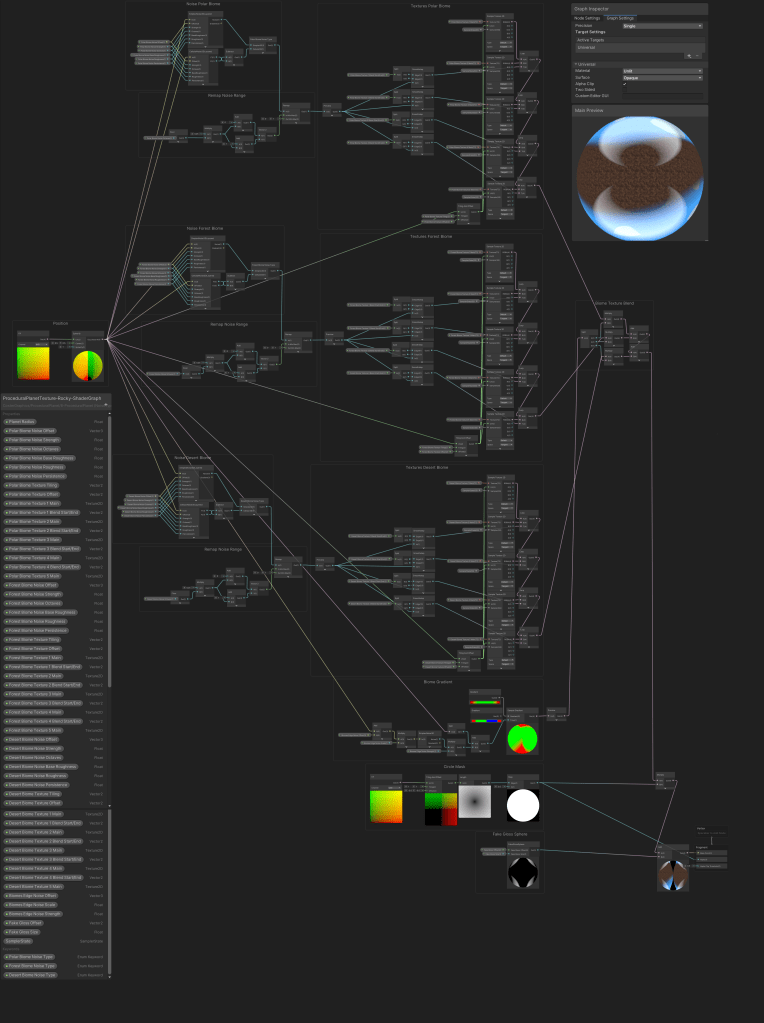Open the Surface dropdown set to Opaque

662,78
